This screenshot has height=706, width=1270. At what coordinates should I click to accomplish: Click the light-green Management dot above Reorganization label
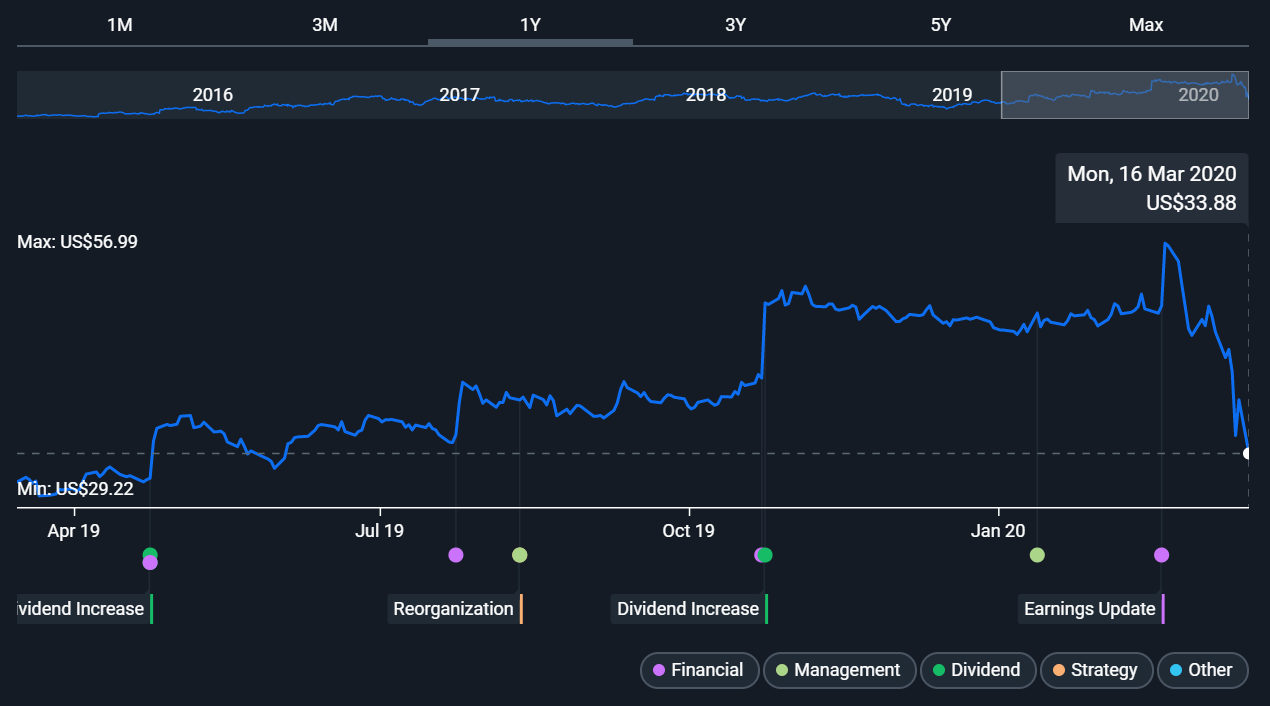coord(519,555)
